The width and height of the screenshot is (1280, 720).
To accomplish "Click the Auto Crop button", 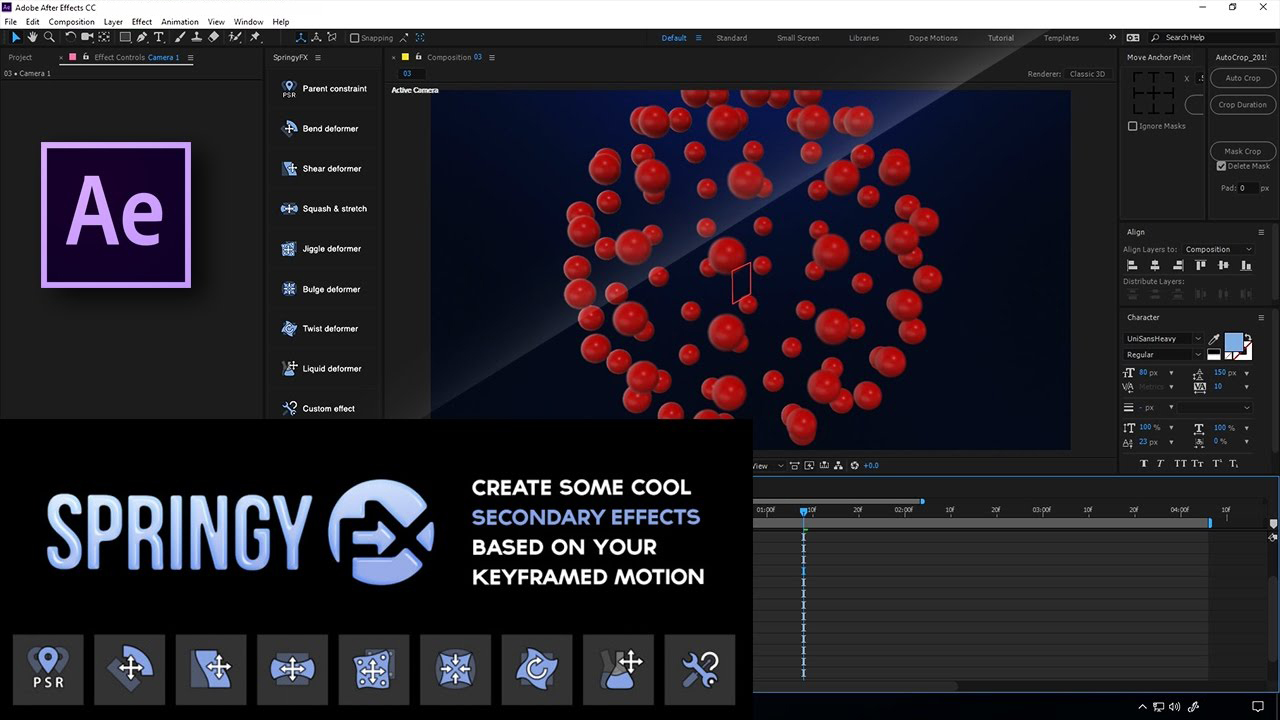I will pos(1243,78).
